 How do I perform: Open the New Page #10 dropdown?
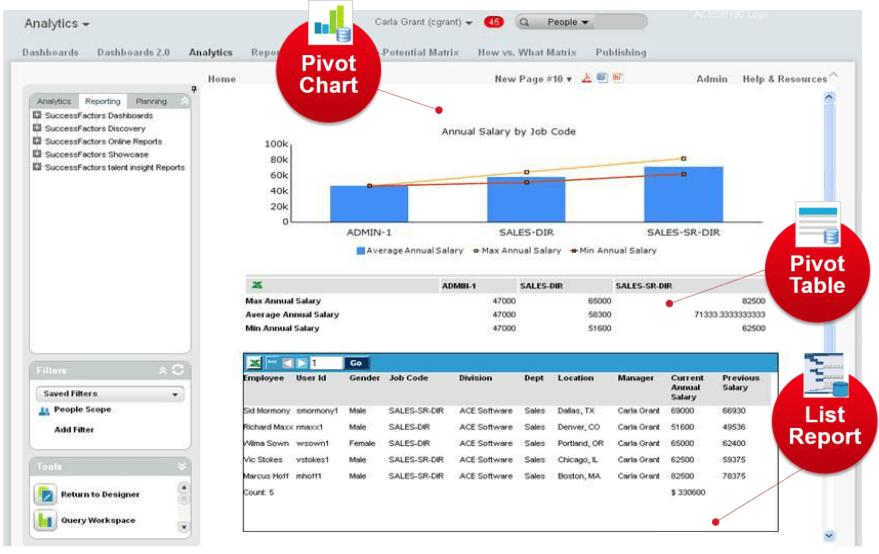[533, 79]
